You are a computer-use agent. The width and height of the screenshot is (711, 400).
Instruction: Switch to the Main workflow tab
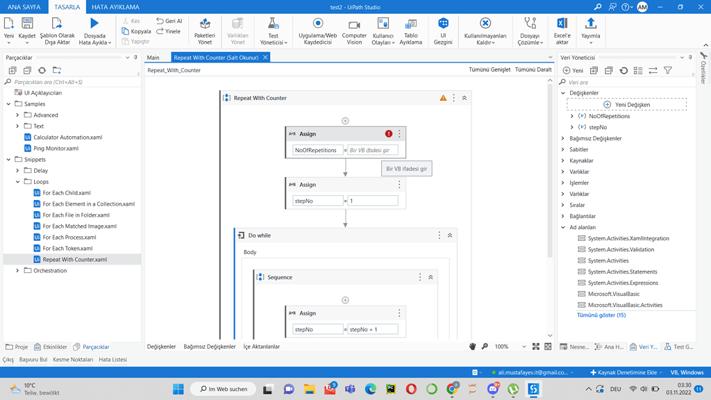point(153,58)
